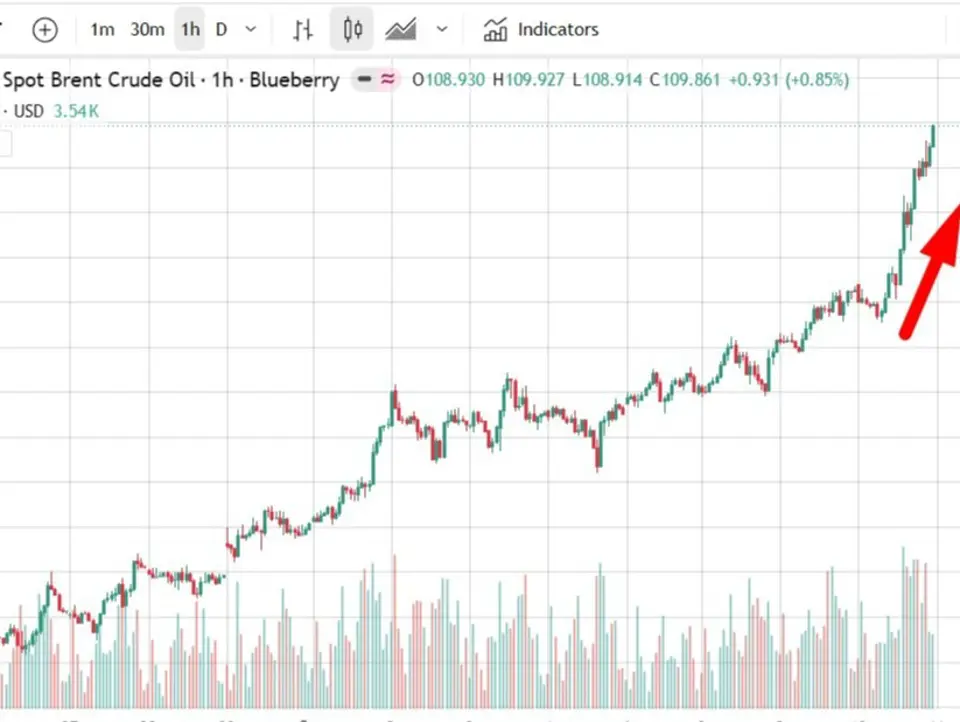
Task: Select the Candles chart style icon
Action: point(352,29)
